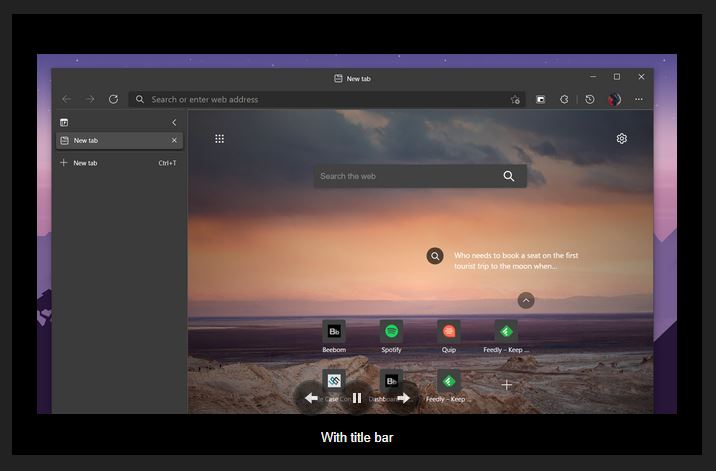Open the Quip quick link tile

pos(448,331)
